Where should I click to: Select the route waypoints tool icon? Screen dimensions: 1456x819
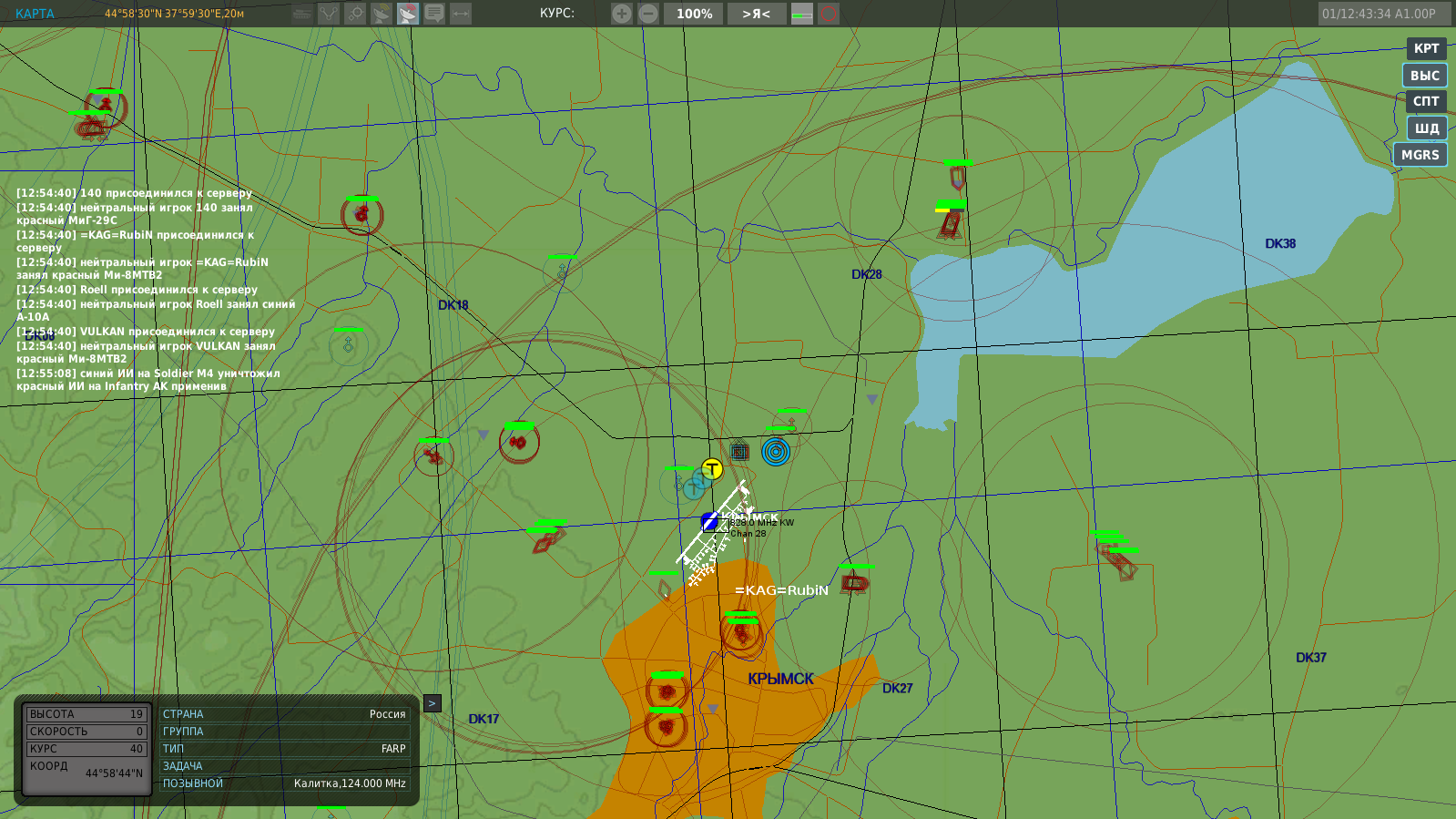[x=329, y=14]
